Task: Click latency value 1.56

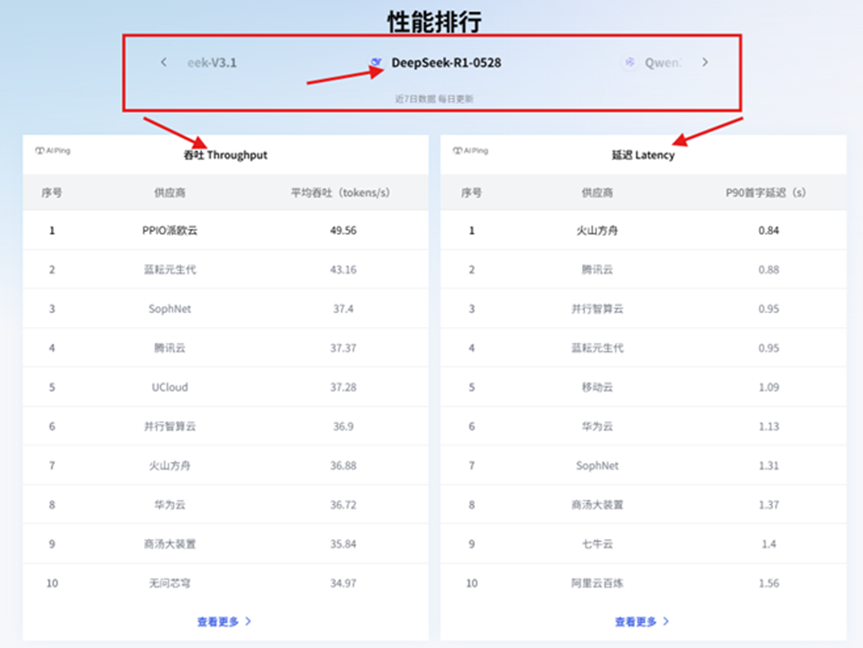Action: coord(768,583)
